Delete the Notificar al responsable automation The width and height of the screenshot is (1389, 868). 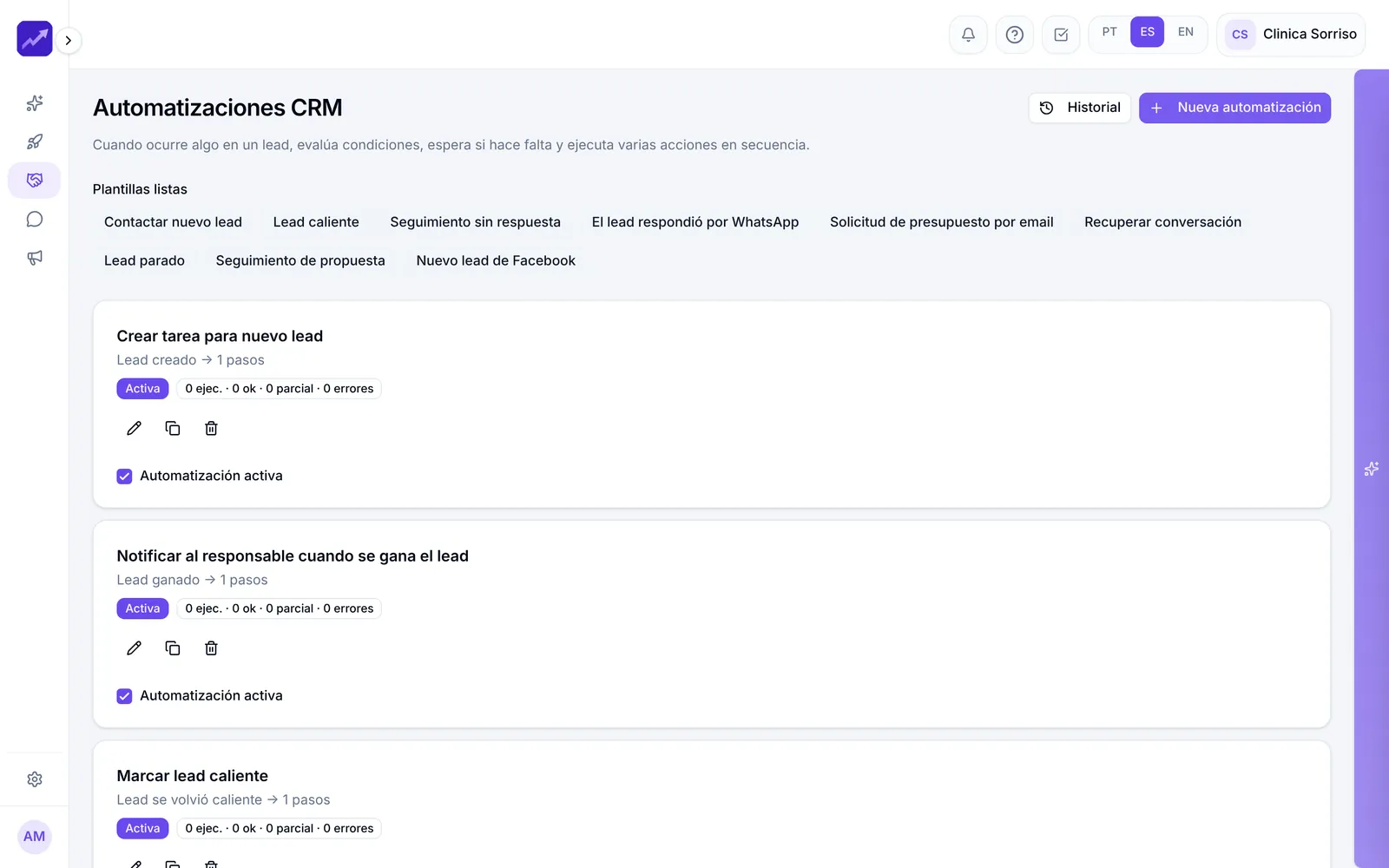[211, 648]
